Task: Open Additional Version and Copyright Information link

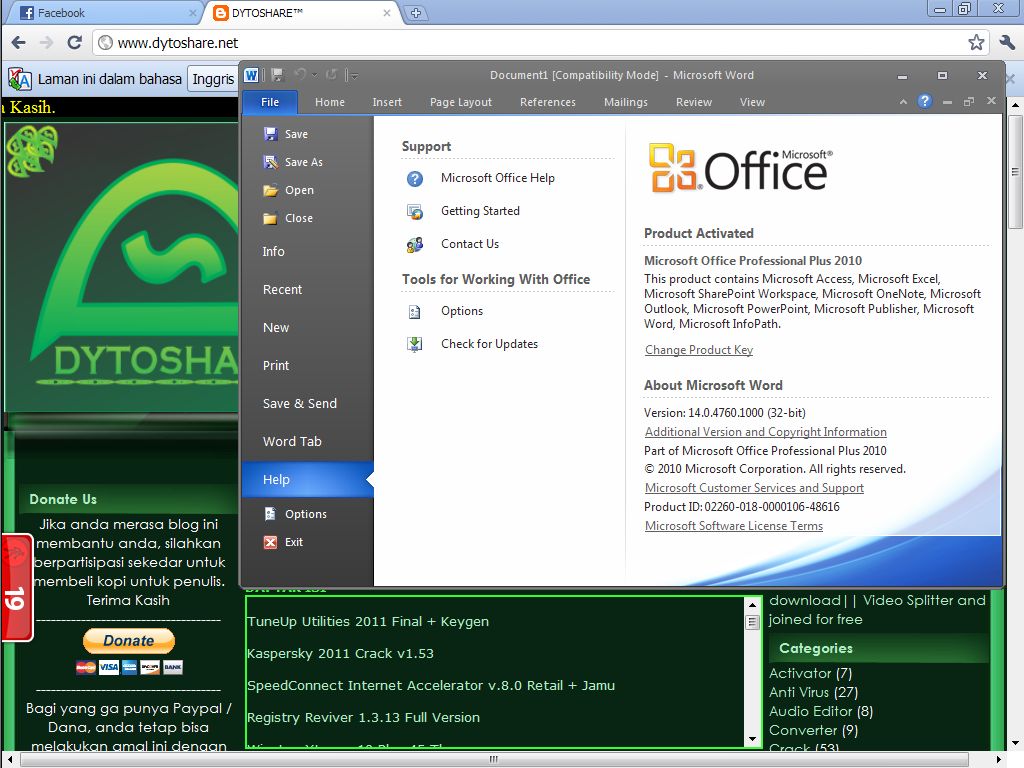Action: click(765, 432)
